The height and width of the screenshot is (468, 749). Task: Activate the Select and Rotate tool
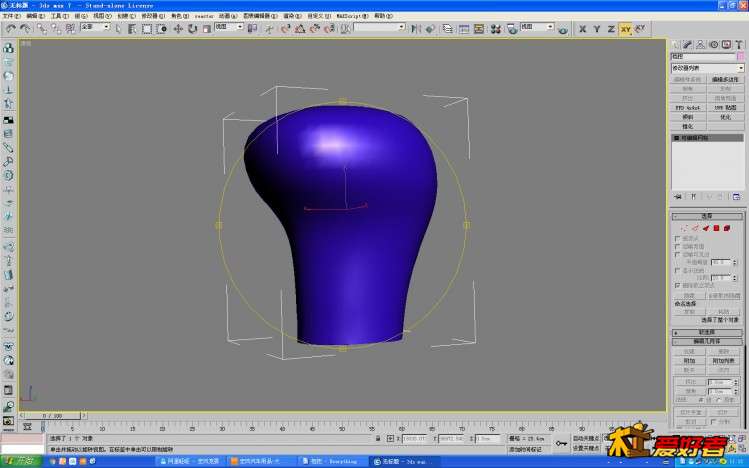pos(192,29)
